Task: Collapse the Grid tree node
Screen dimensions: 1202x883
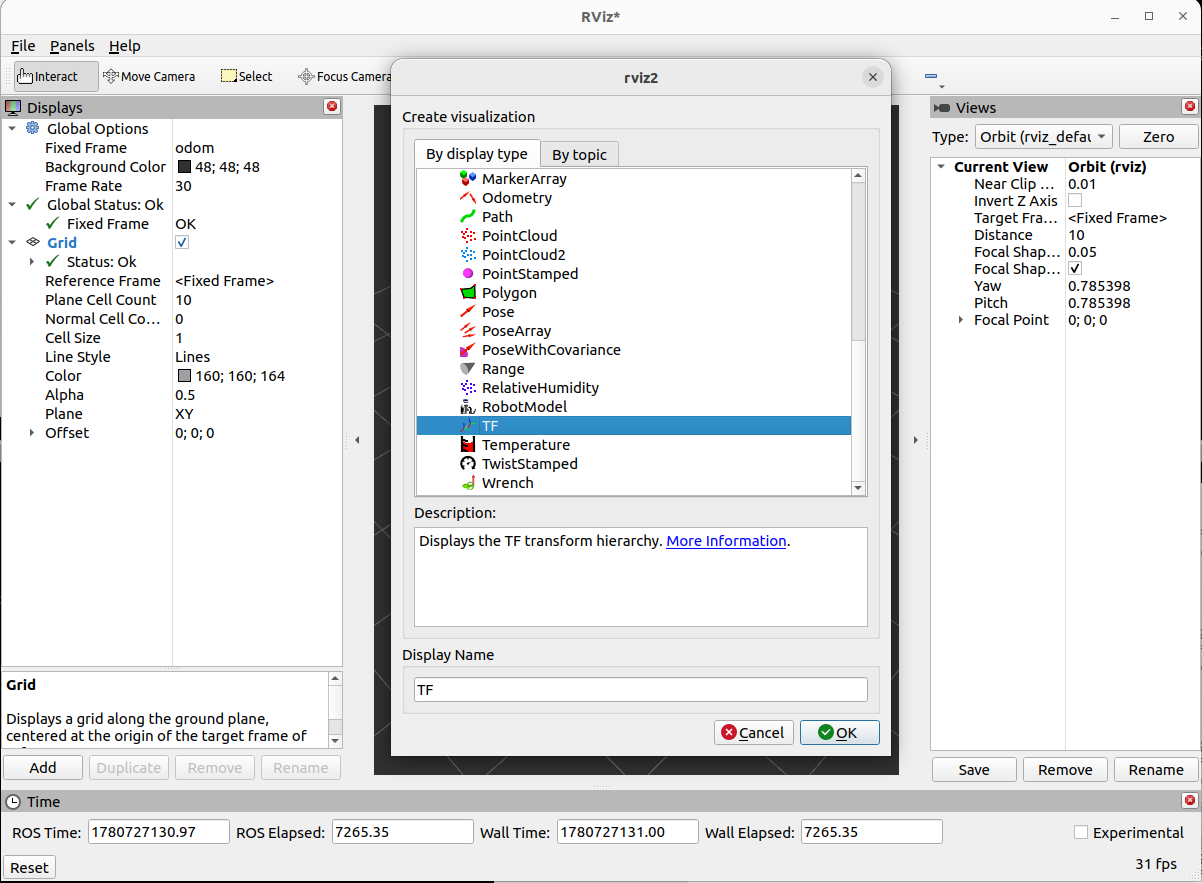Action: tap(12, 242)
